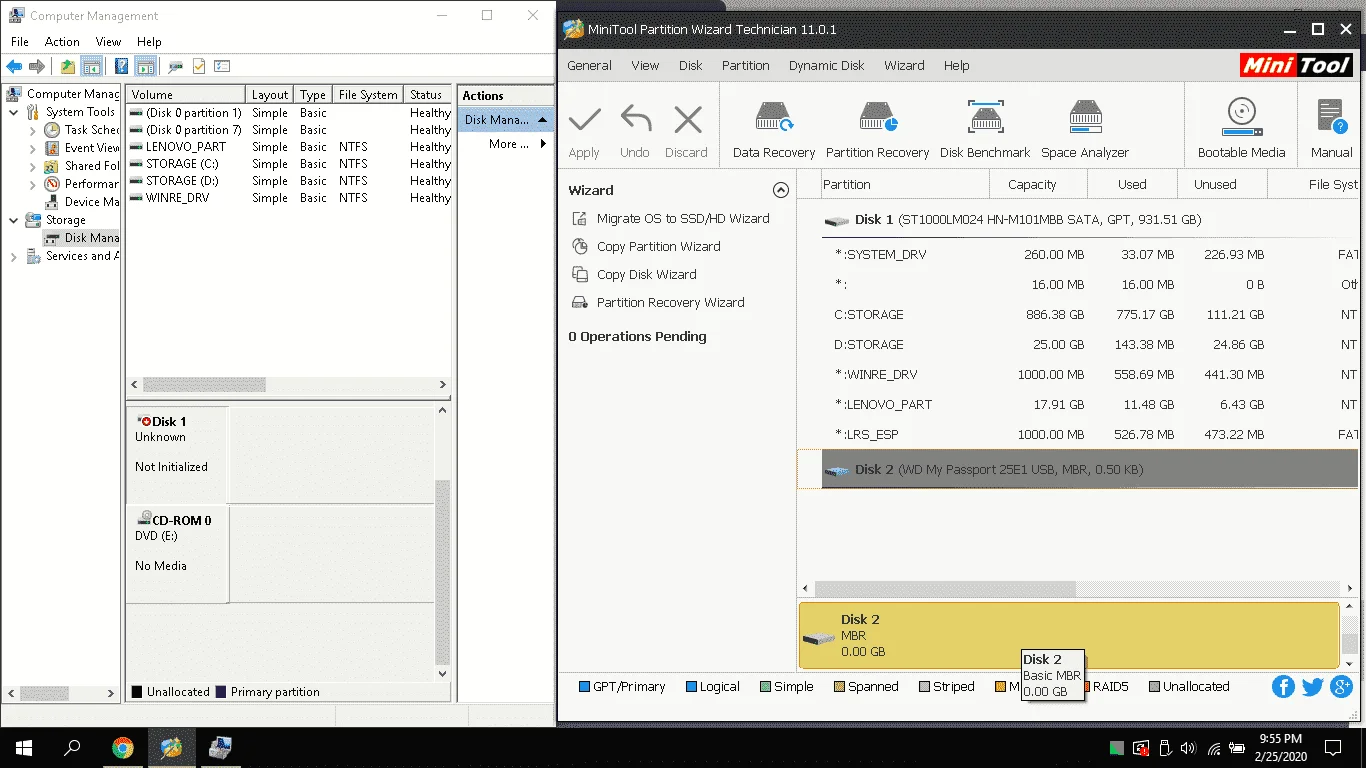Click the blue Back arrow in Computer Management
Image resolution: width=1366 pixels, height=768 pixels.
click(14, 67)
